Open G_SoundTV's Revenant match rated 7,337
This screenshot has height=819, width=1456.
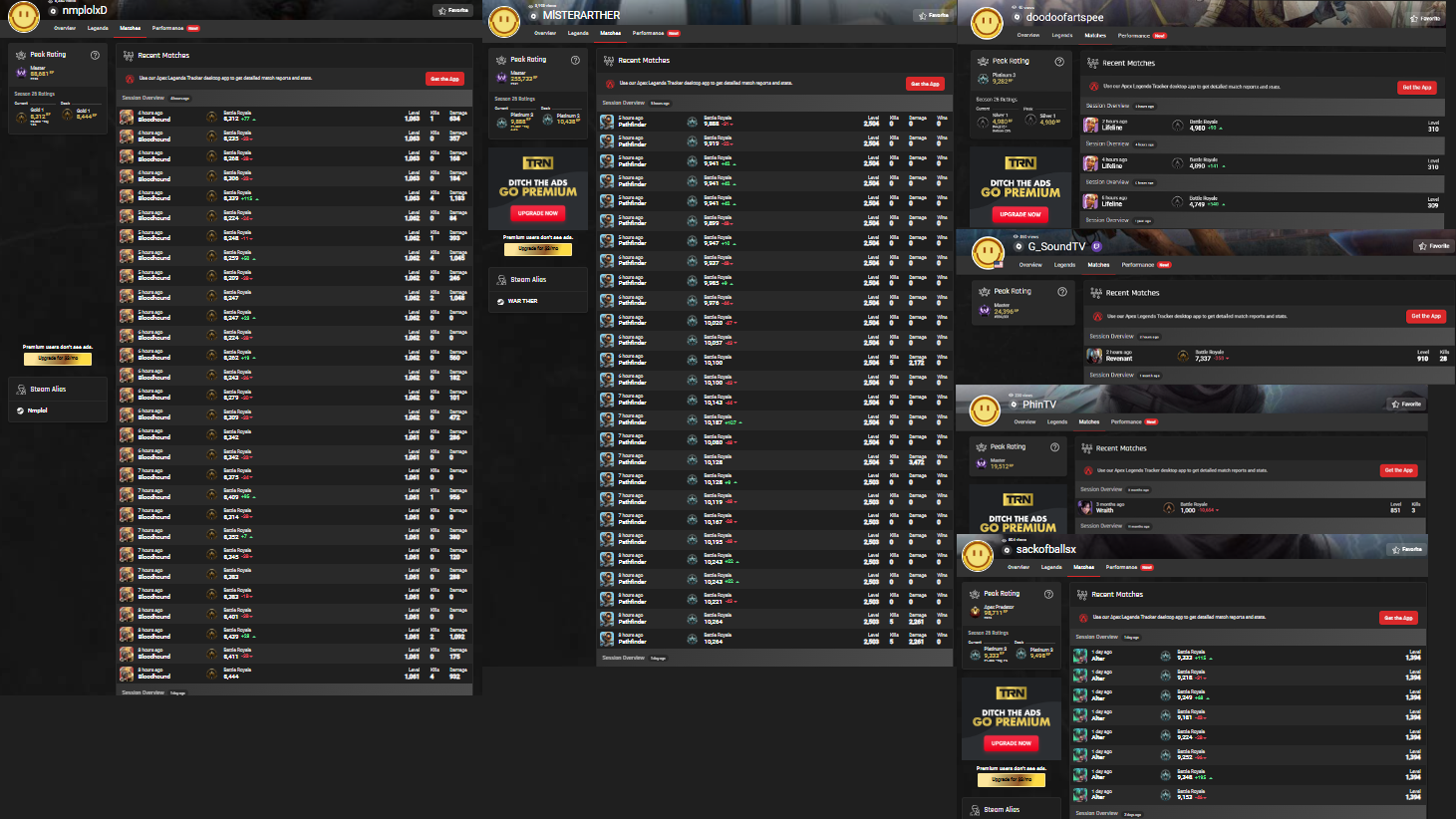(1268, 356)
